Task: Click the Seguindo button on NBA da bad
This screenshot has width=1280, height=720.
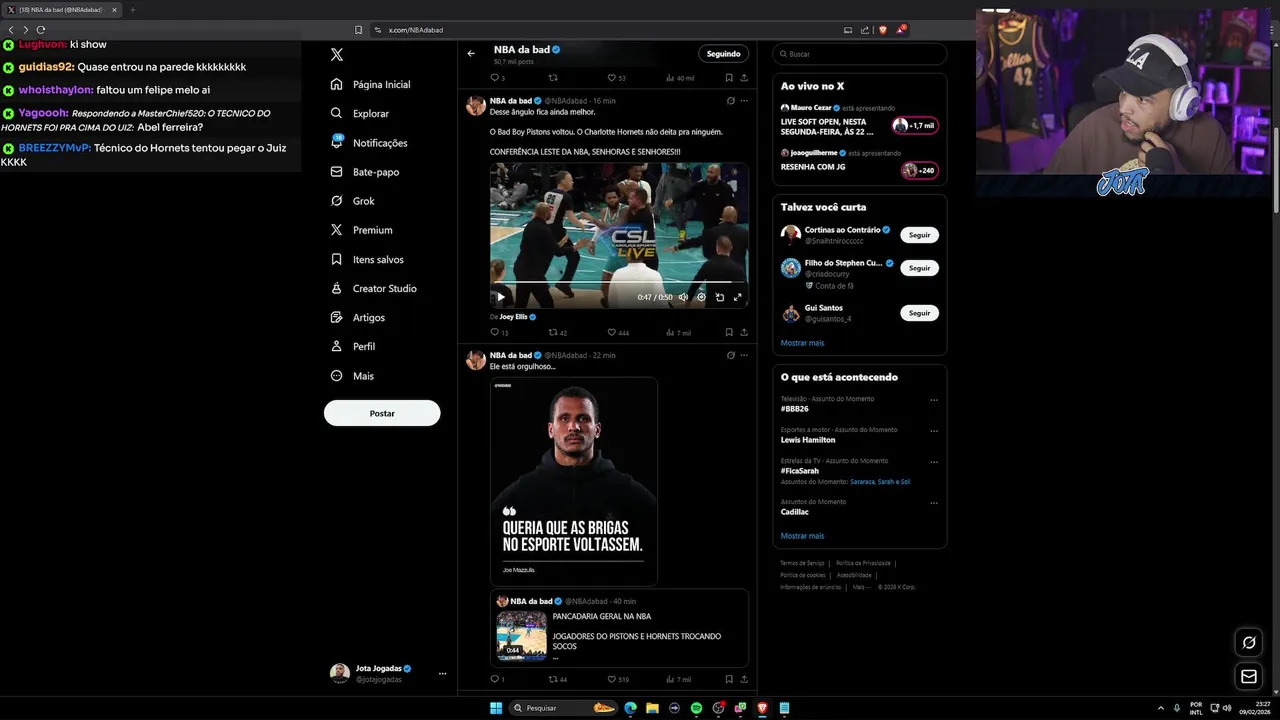Action: coord(723,54)
